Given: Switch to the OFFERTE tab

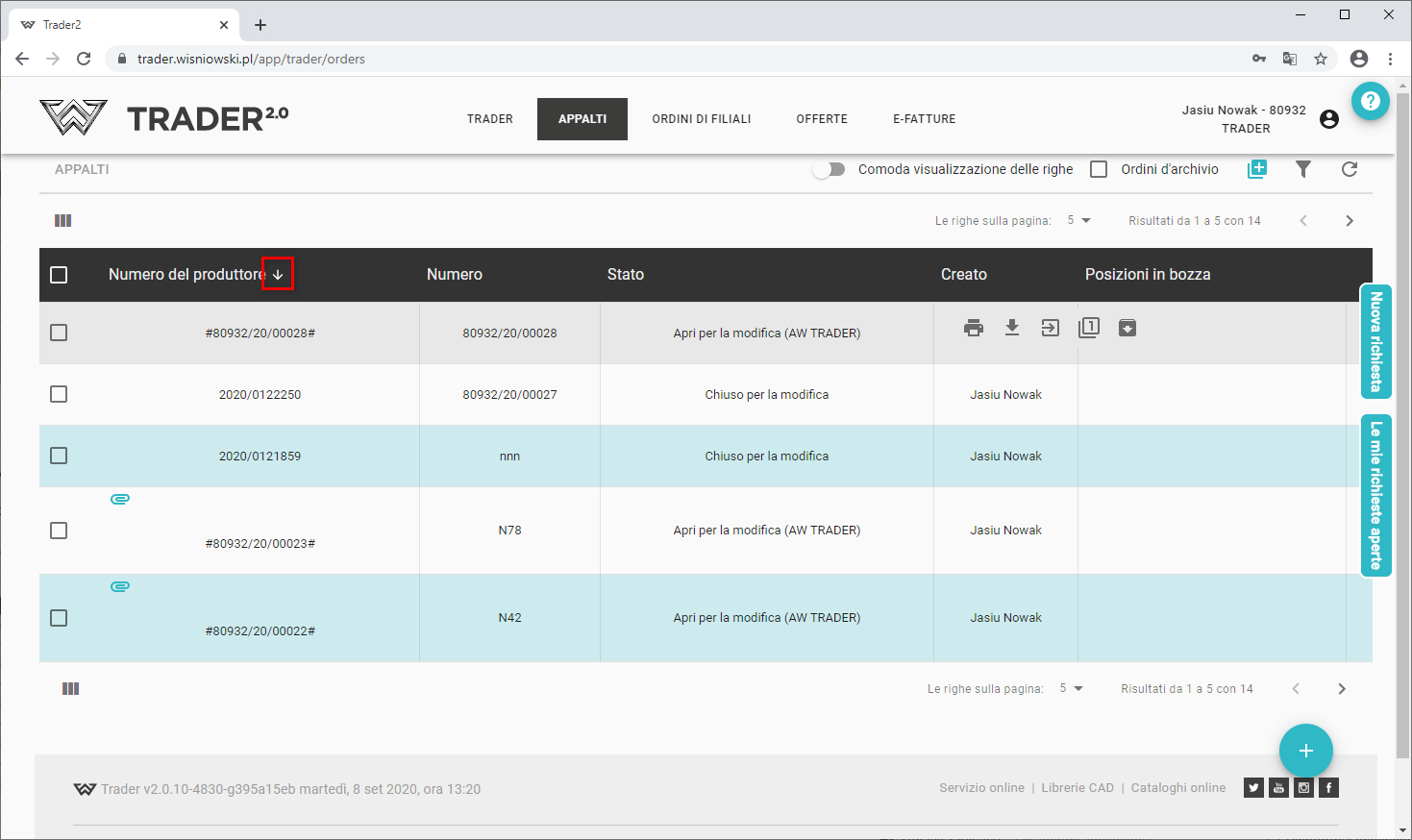Looking at the screenshot, I should (x=822, y=119).
